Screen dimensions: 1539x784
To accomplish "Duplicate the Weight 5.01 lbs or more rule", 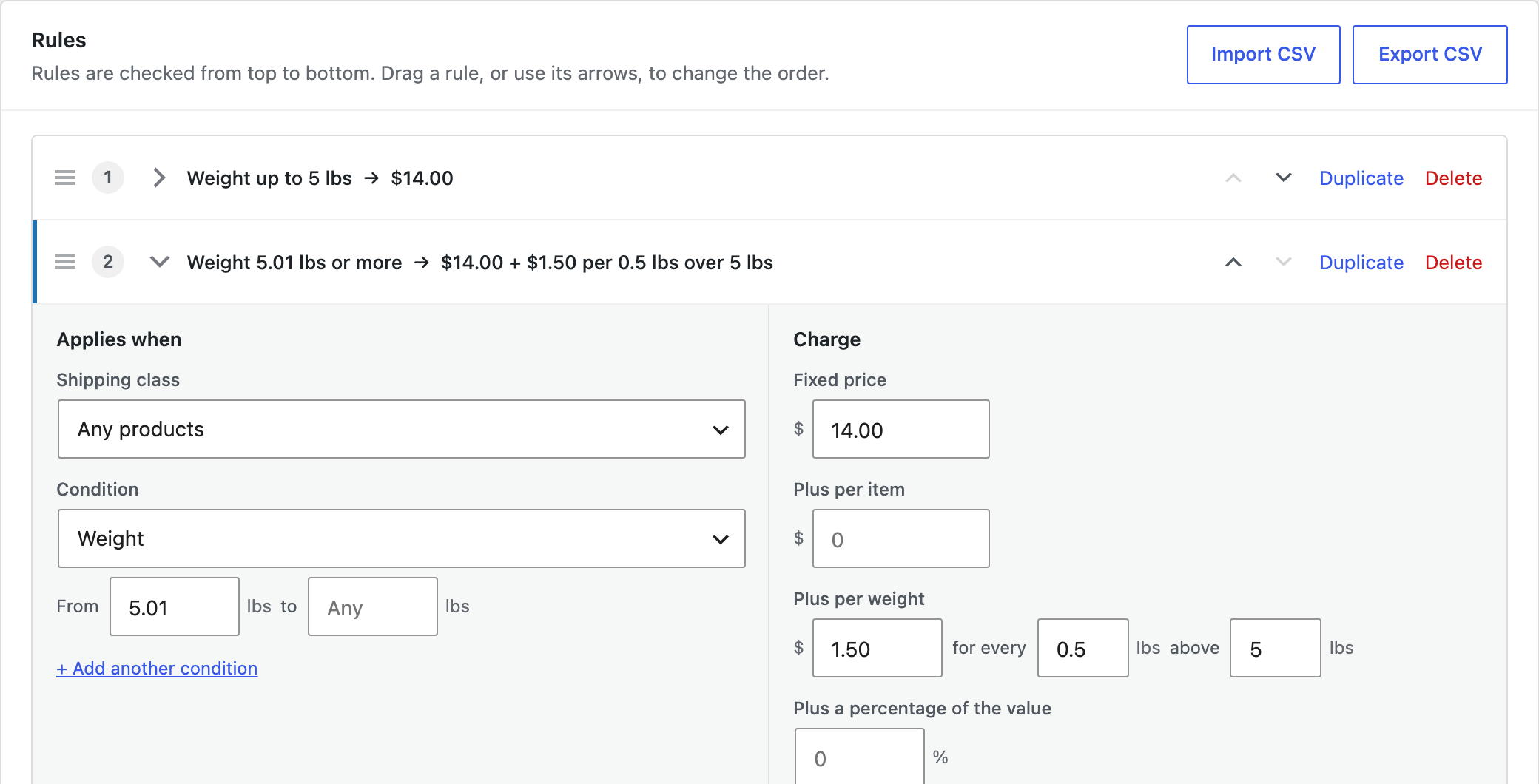I will pyautogui.click(x=1361, y=263).
